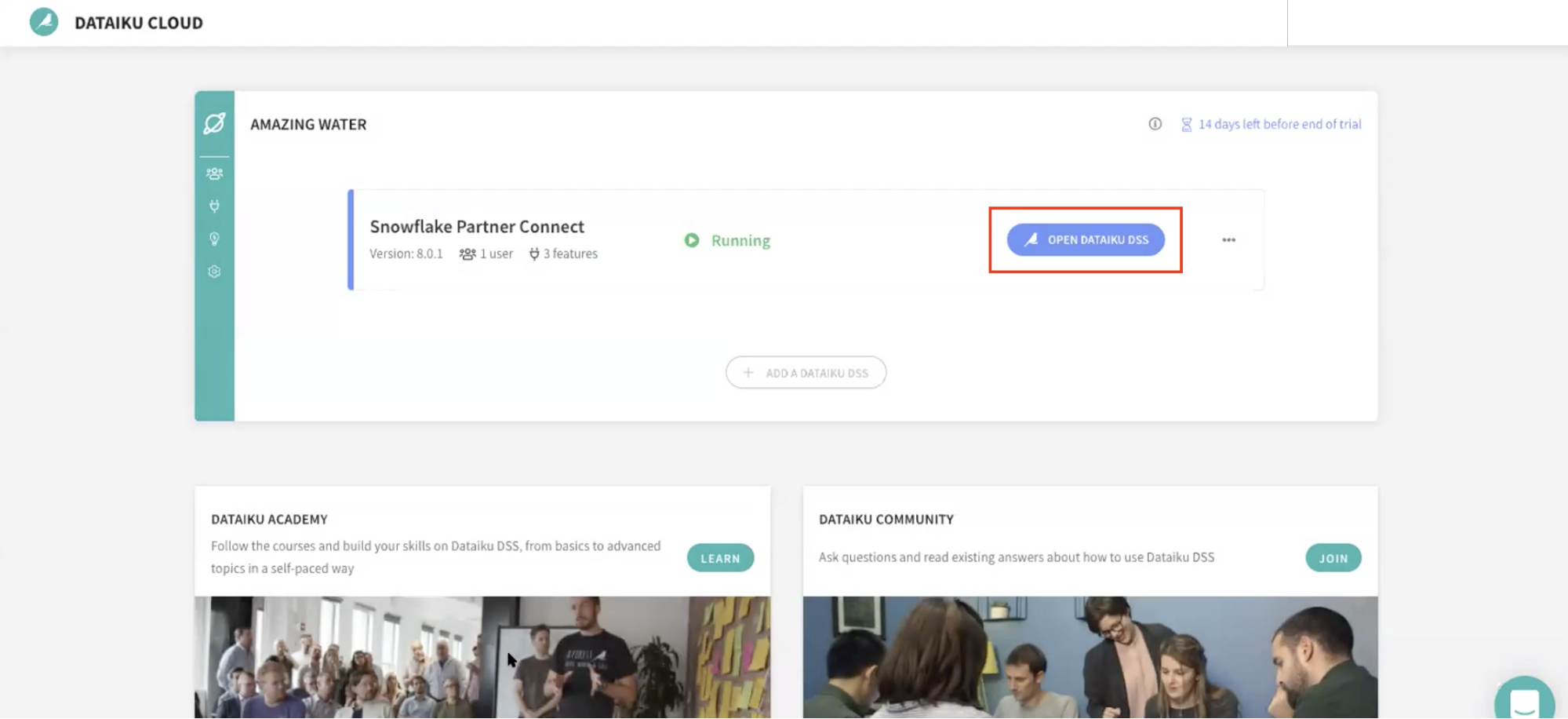Screen dimensions: 1568x719
Task: Click the Dataiku bird logo
Action: 44,22
